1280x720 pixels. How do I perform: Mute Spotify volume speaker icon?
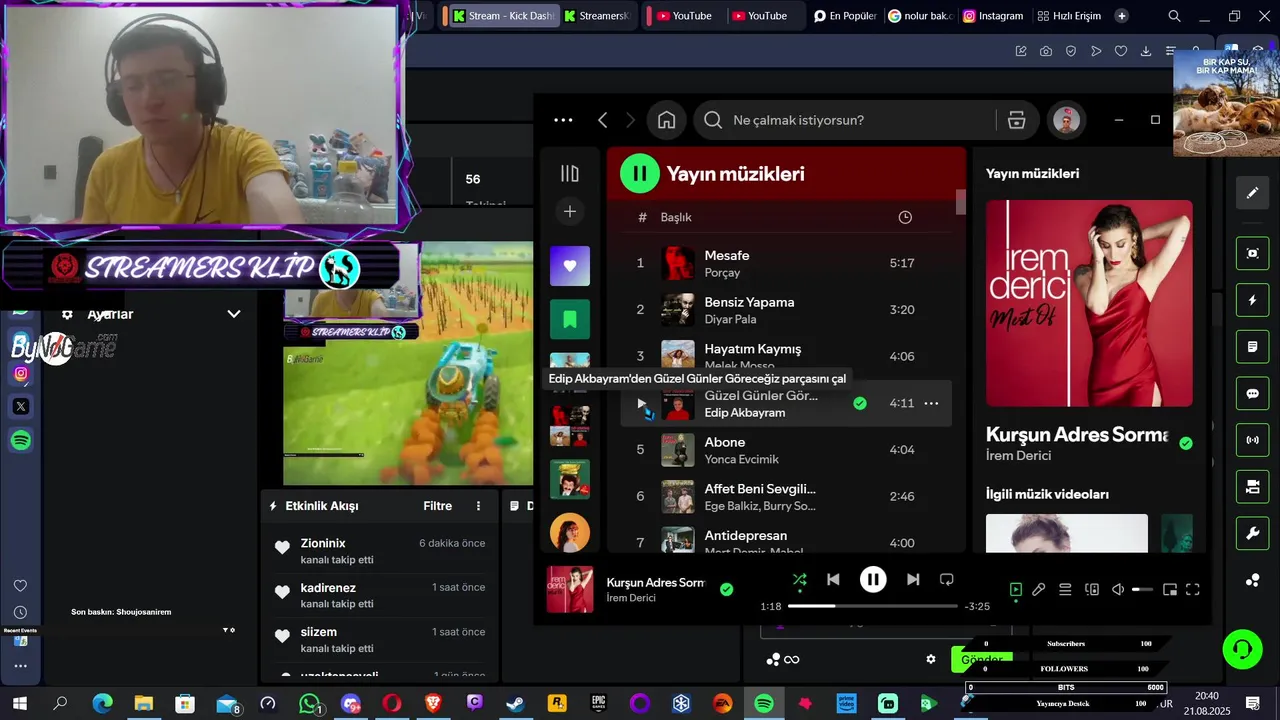tap(1118, 590)
